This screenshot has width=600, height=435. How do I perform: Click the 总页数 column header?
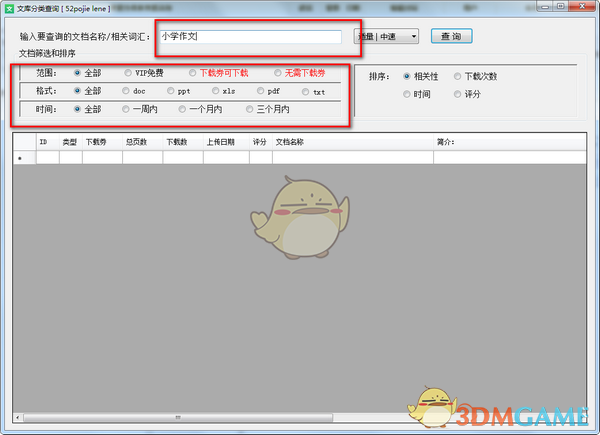click(x=143, y=142)
